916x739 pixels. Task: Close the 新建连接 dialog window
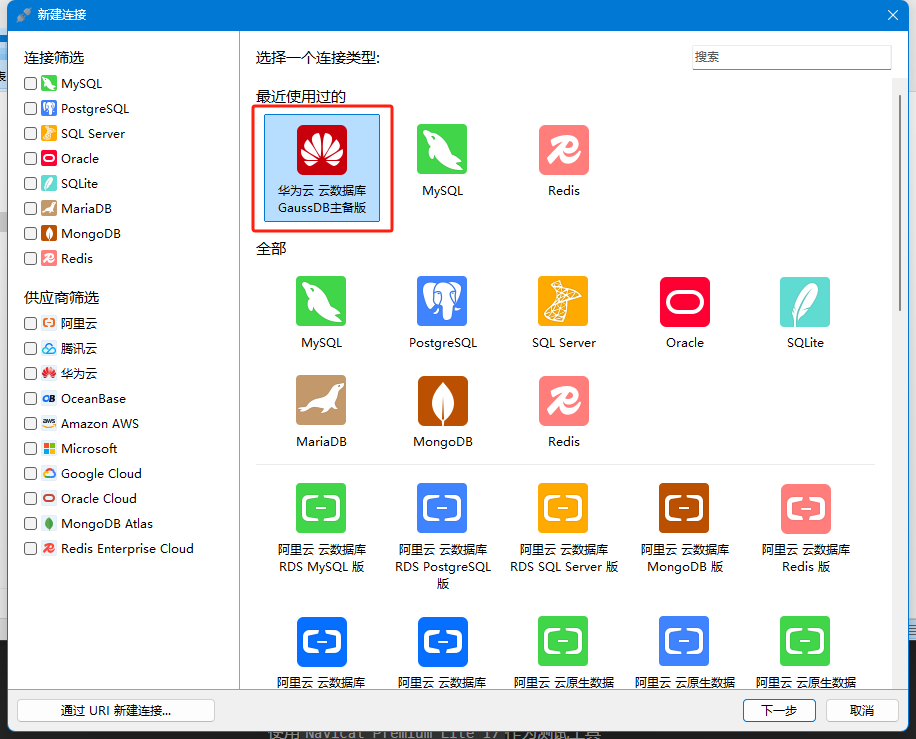pos(893,15)
